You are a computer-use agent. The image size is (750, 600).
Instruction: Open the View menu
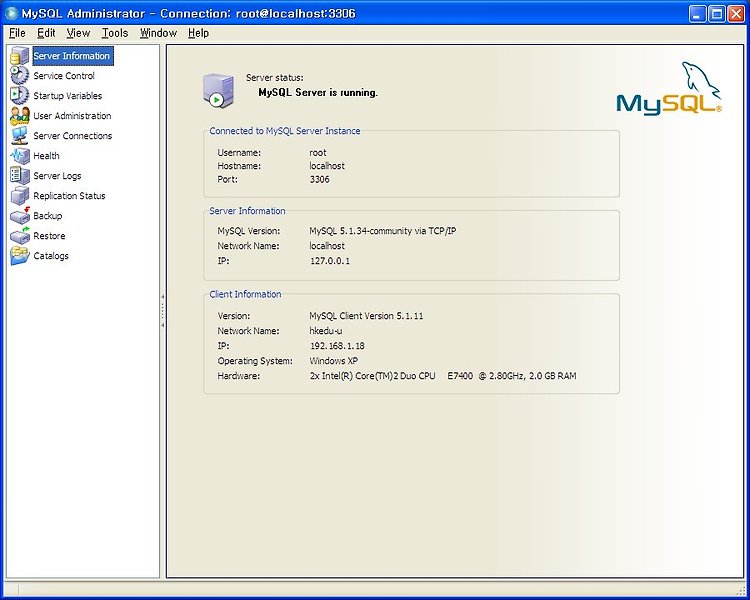78,33
